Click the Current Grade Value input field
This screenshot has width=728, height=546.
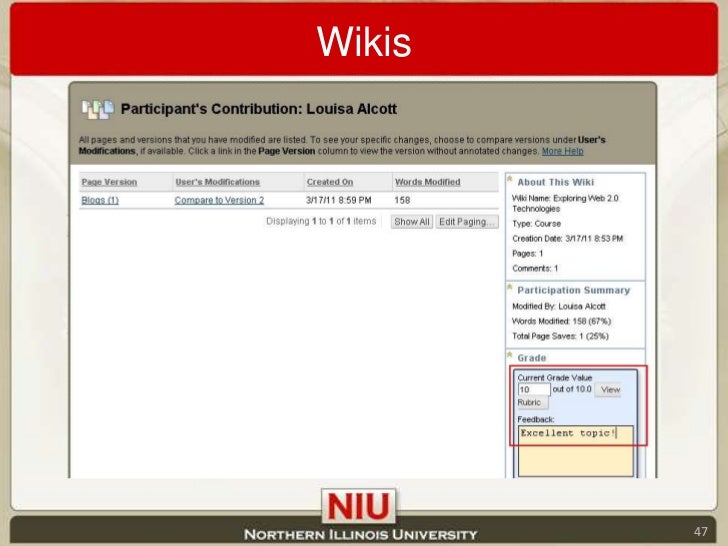(532, 389)
